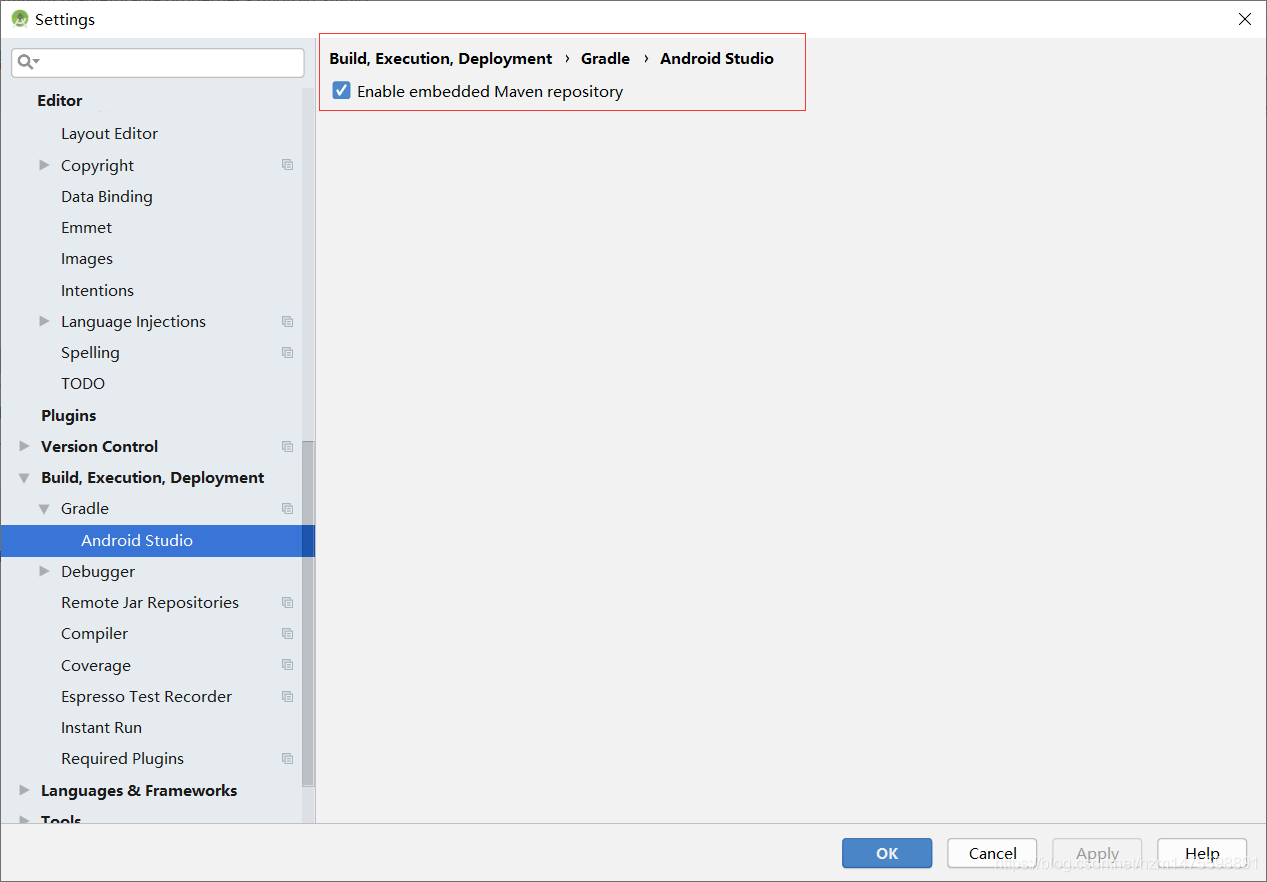Collapse Build, Execution, Deployment section
The image size is (1267, 882).
point(24,478)
